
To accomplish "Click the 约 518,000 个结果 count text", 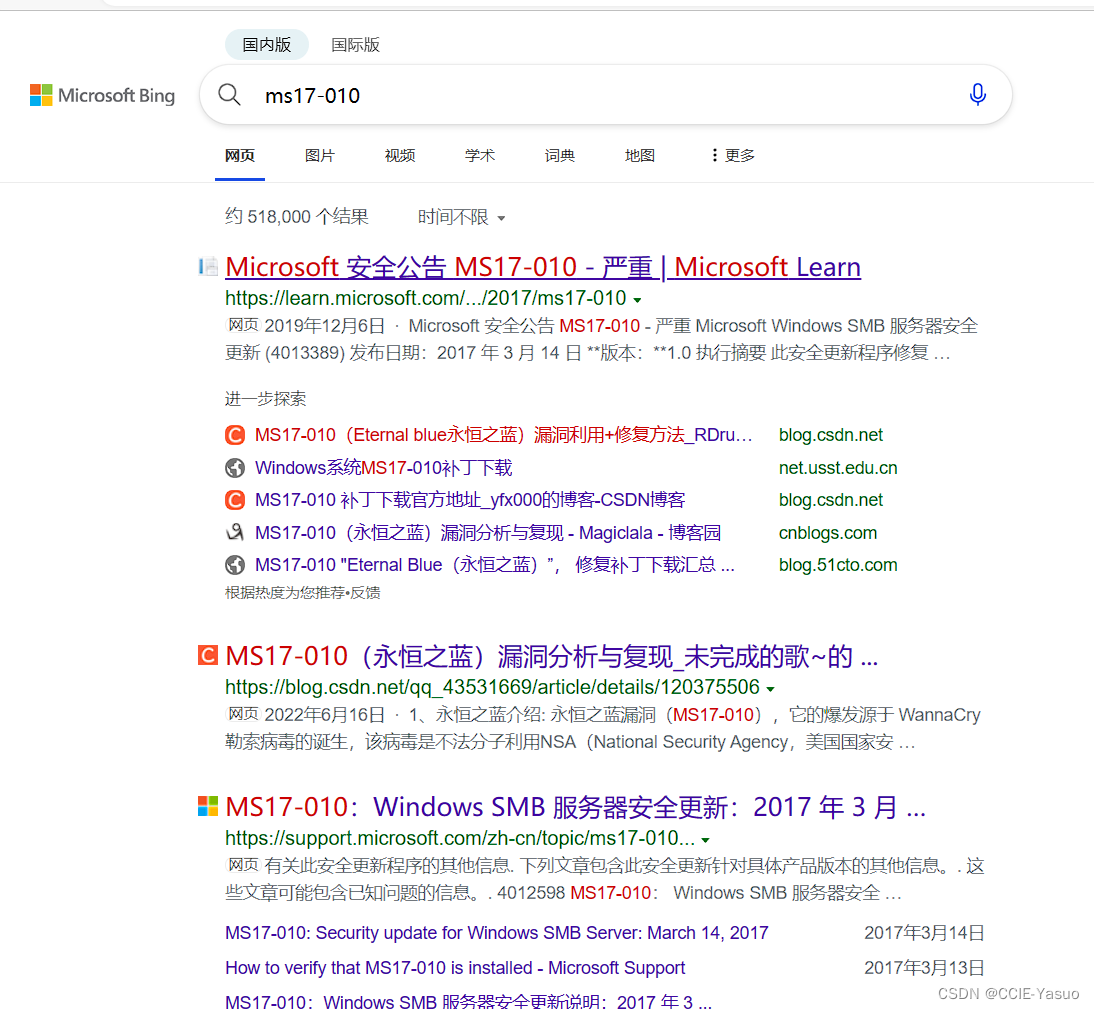I will pyautogui.click(x=297, y=217).
